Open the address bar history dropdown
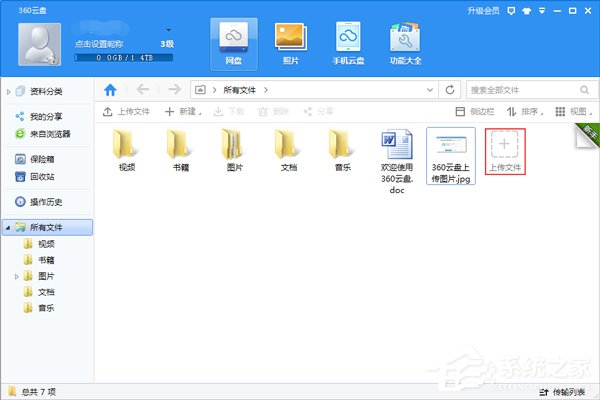 click(x=430, y=90)
